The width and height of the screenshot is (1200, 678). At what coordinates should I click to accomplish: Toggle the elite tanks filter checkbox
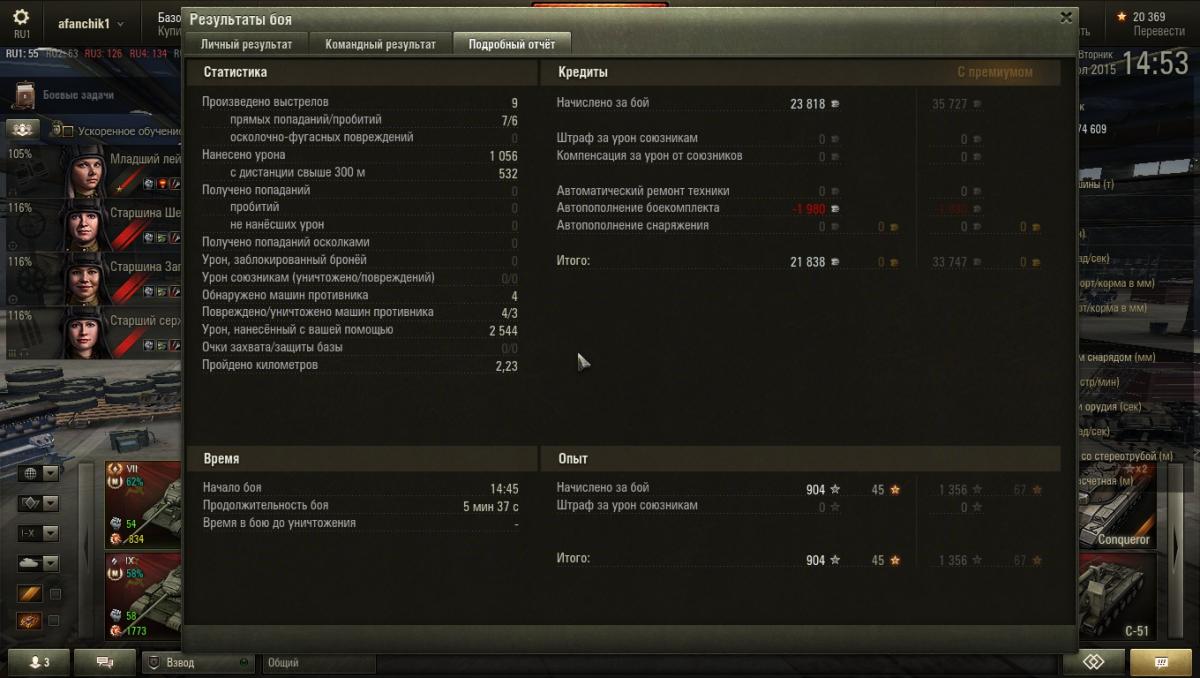pos(55,621)
